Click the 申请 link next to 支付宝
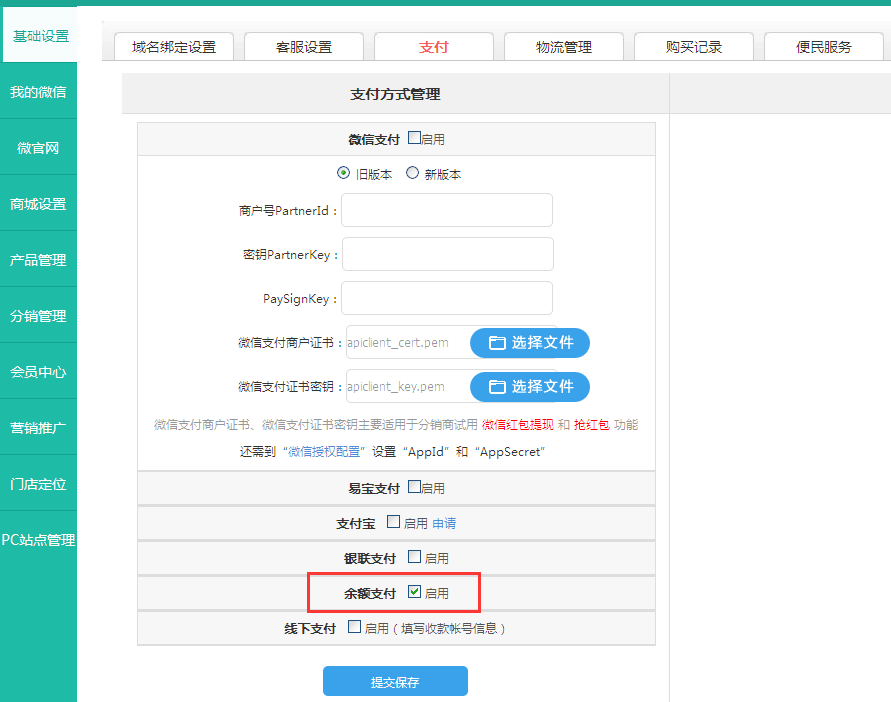Image resolution: width=891 pixels, height=702 pixels. click(x=444, y=523)
